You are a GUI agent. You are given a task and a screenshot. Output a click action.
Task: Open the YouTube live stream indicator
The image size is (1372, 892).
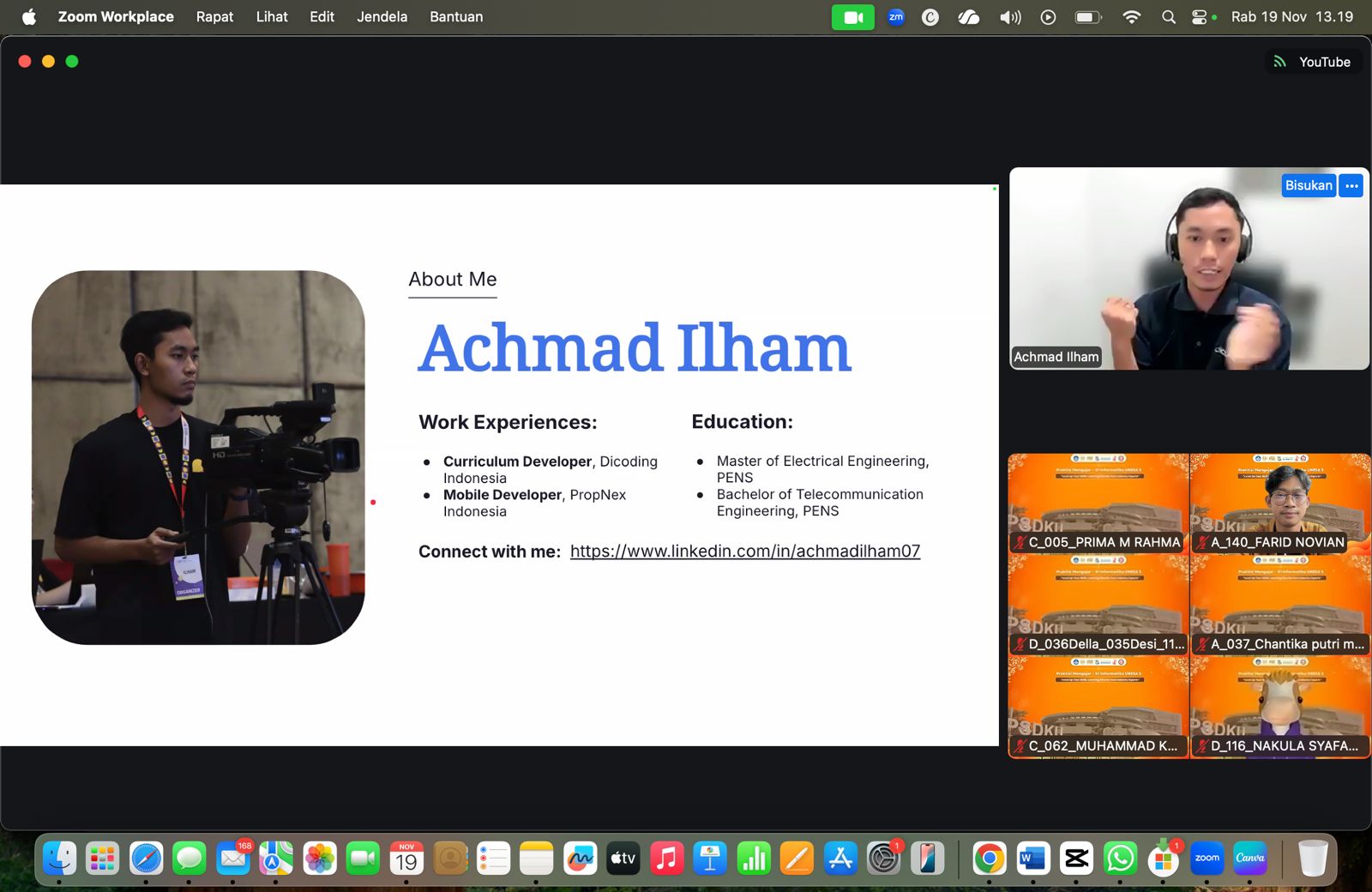(x=1313, y=62)
